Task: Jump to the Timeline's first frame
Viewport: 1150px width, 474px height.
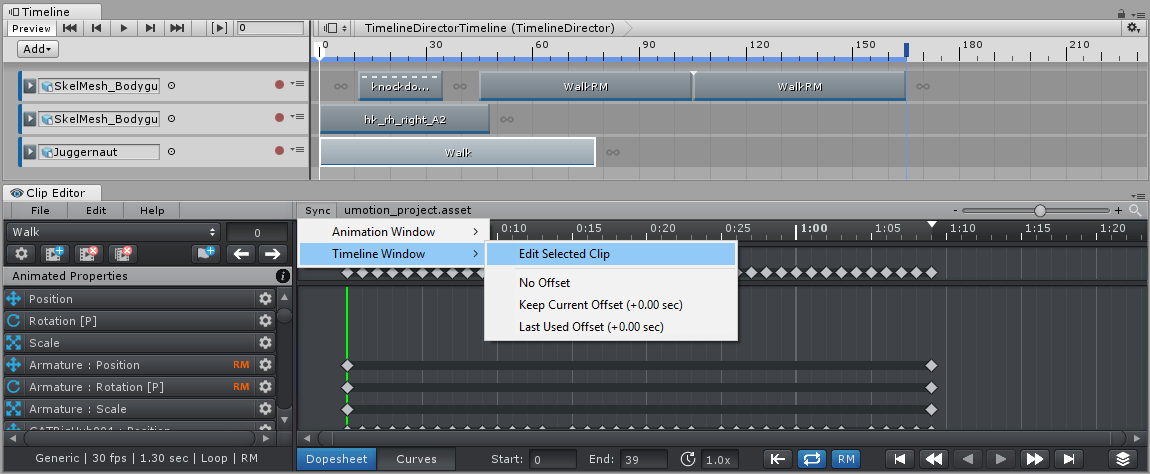Action: [x=70, y=28]
